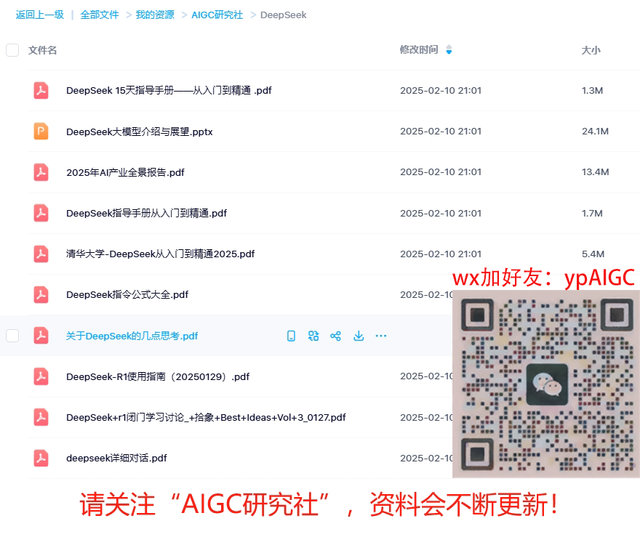The height and width of the screenshot is (537, 640).
Task: Click the PDF icon for 清华大学-DeepSeek从入门到精通2025
Action: click(x=41, y=254)
